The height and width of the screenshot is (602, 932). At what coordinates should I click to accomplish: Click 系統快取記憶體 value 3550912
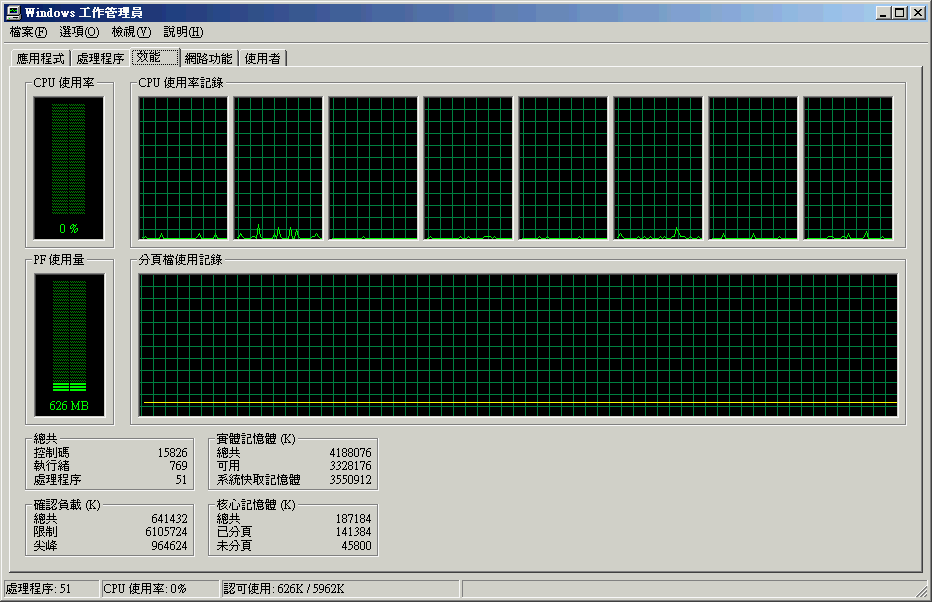click(x=351, y=480)
